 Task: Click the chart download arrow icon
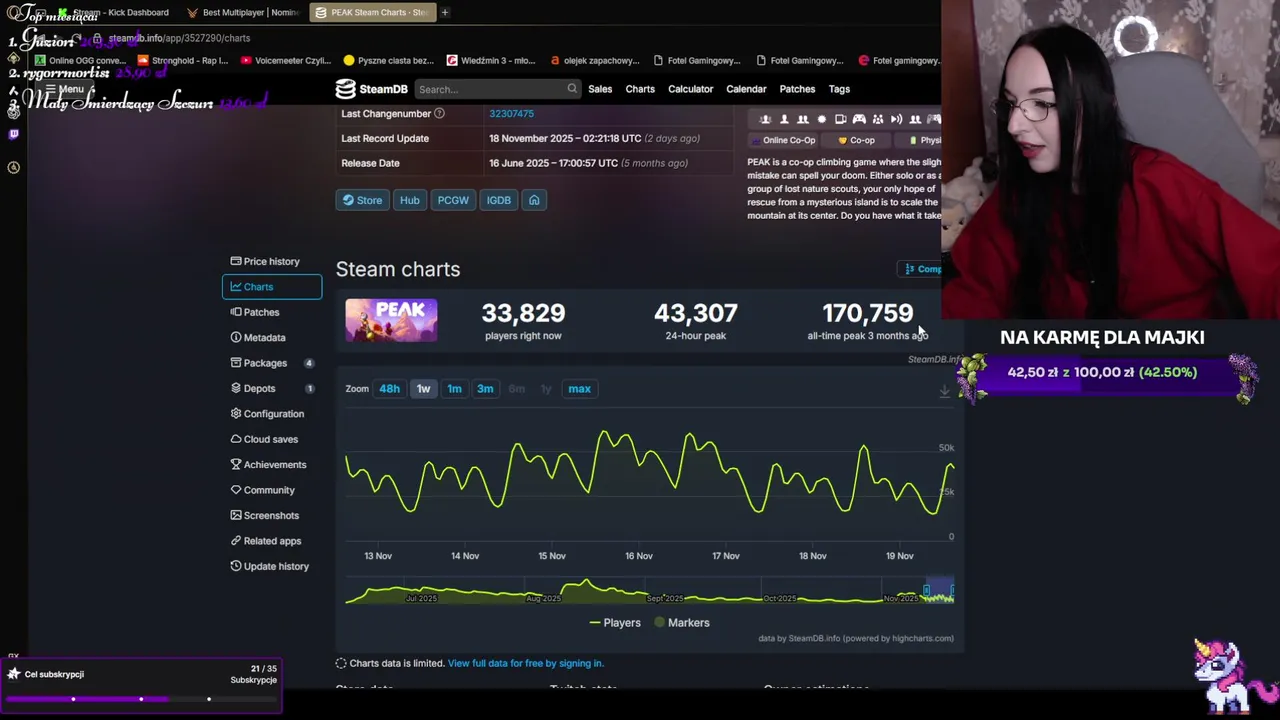(944, 392)
